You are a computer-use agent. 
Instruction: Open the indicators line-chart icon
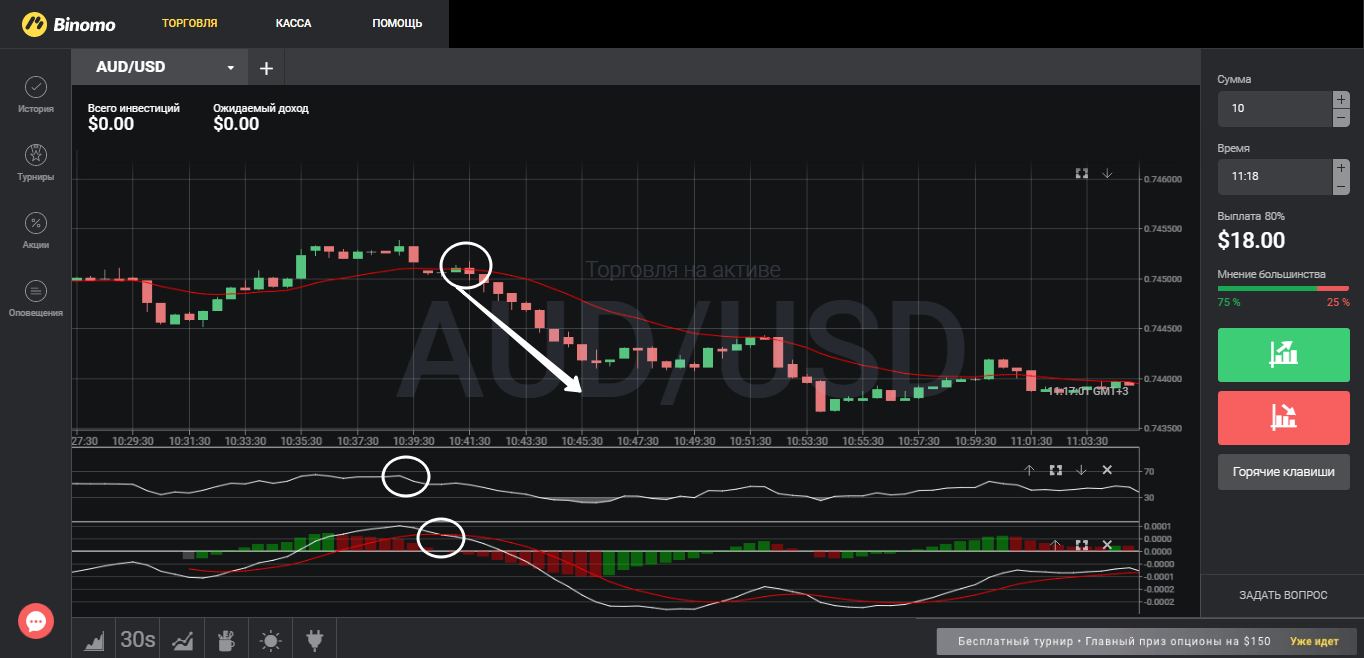click(x=183, y=639)
